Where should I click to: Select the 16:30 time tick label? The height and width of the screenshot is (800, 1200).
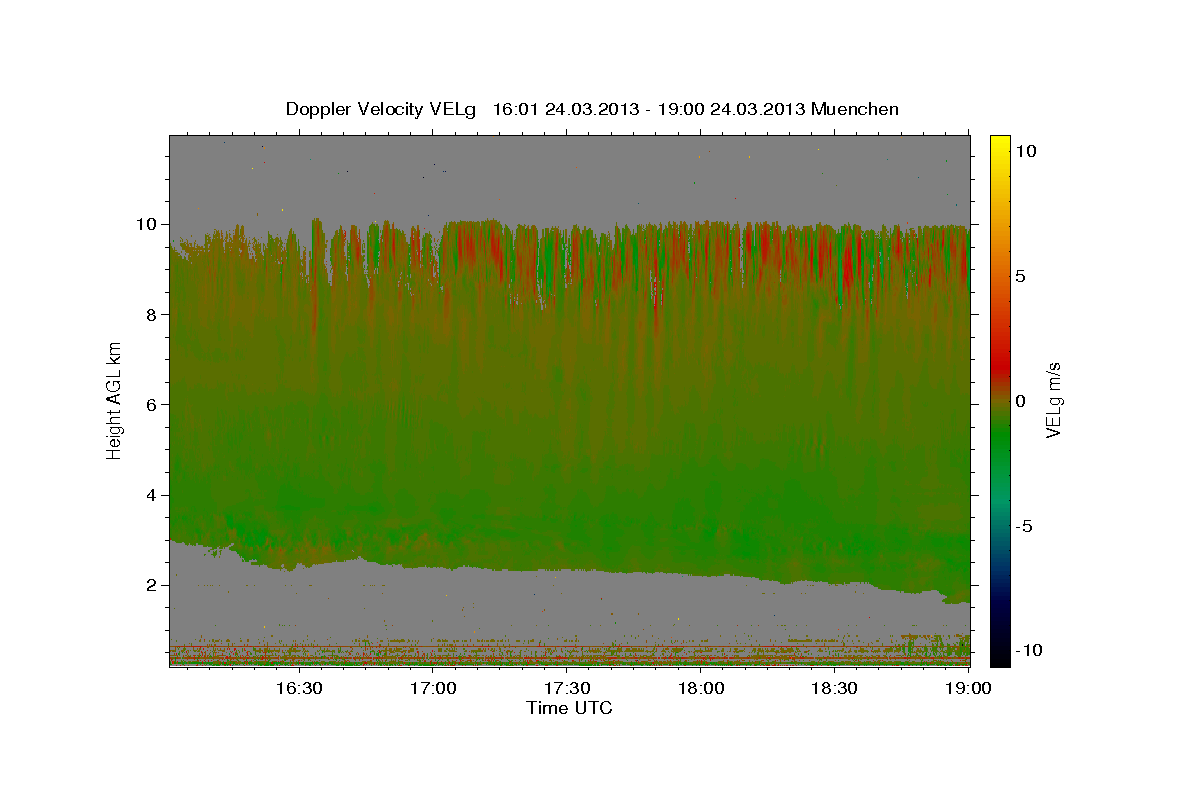[299, 688]
